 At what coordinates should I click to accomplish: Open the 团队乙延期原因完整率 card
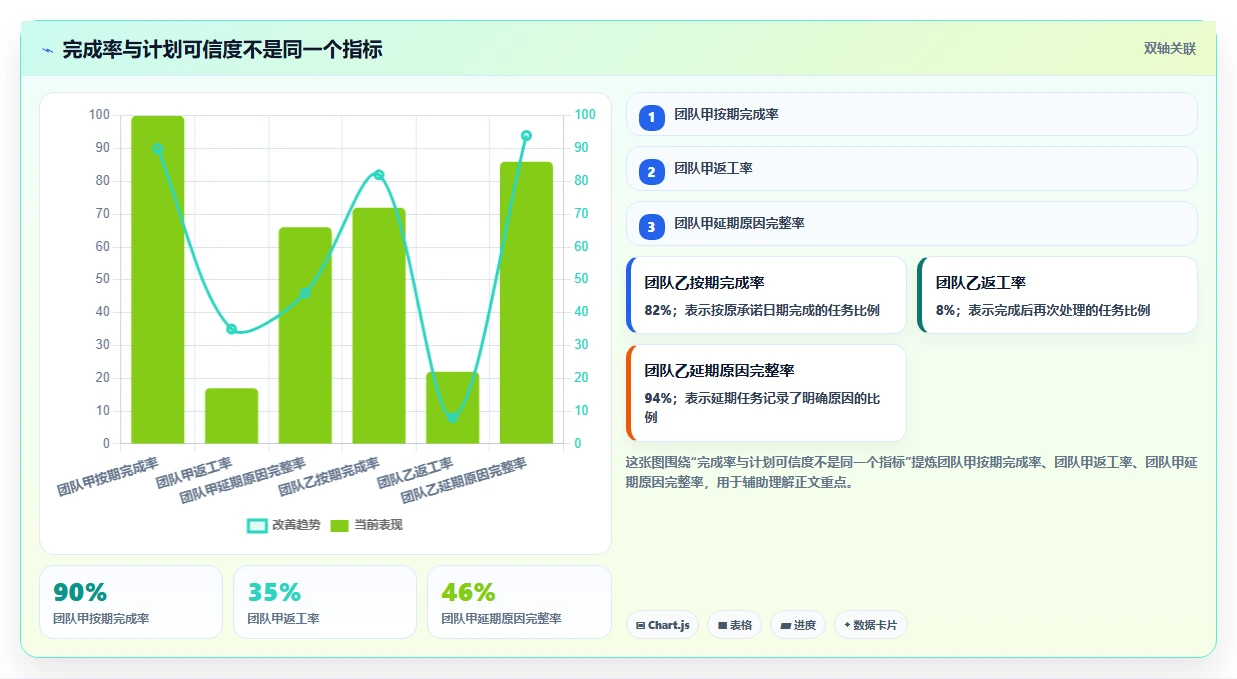(766, 393)
